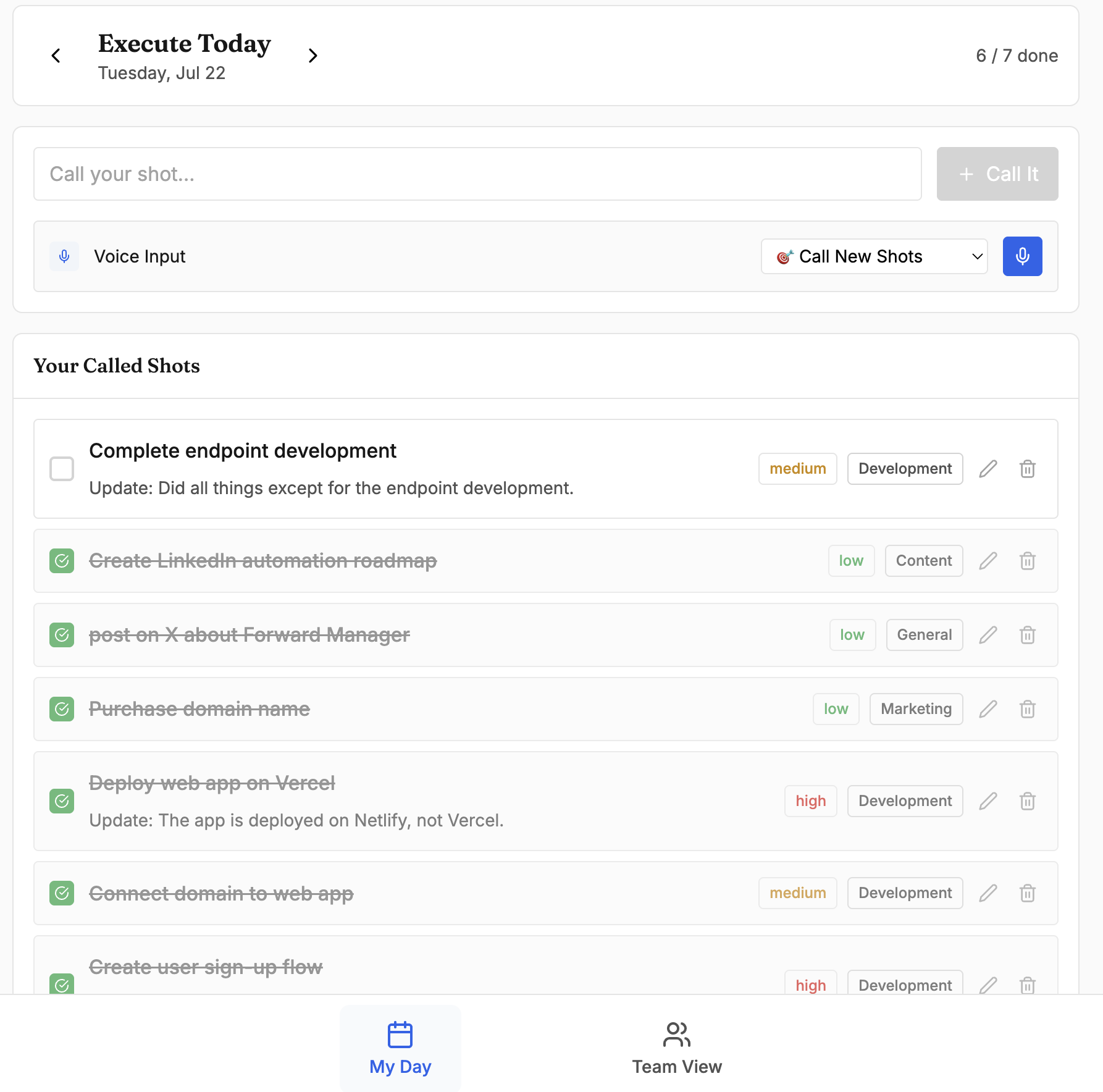
Task: Click the small Voice Input microphone icon
Action: 64,256
